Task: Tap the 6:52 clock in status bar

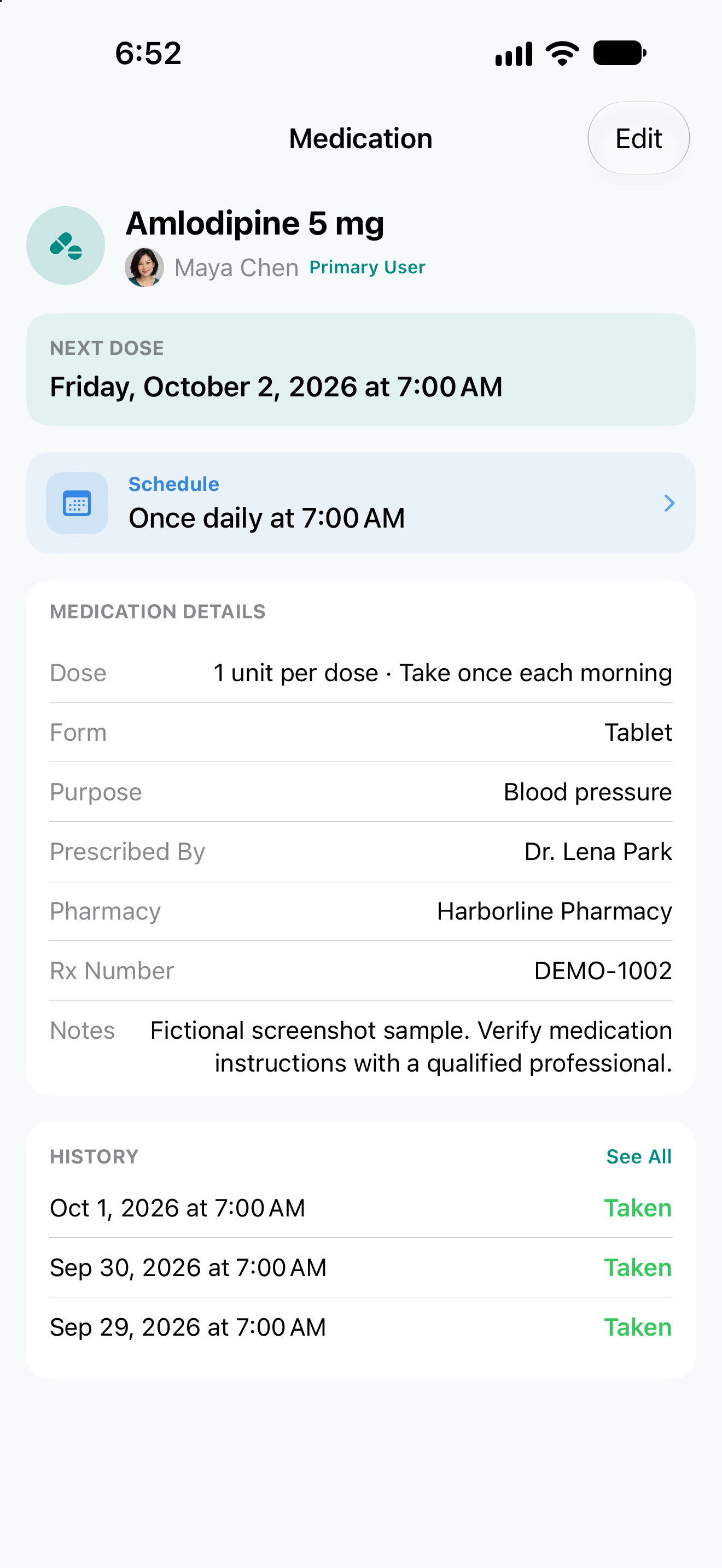Action: 148,53
